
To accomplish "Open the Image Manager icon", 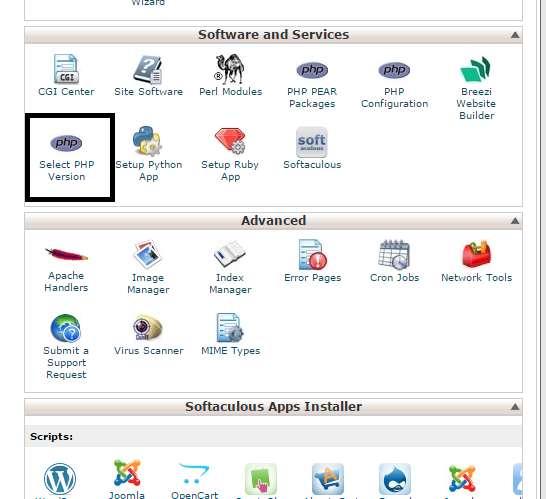I will (148, 254).
